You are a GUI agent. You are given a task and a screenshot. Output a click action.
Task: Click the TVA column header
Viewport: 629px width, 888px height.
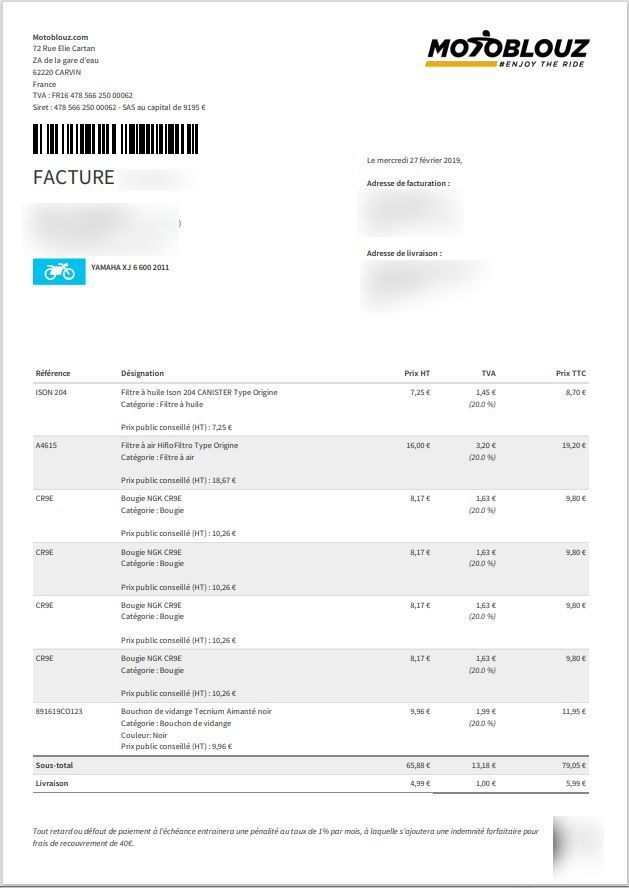click(489, 373)
